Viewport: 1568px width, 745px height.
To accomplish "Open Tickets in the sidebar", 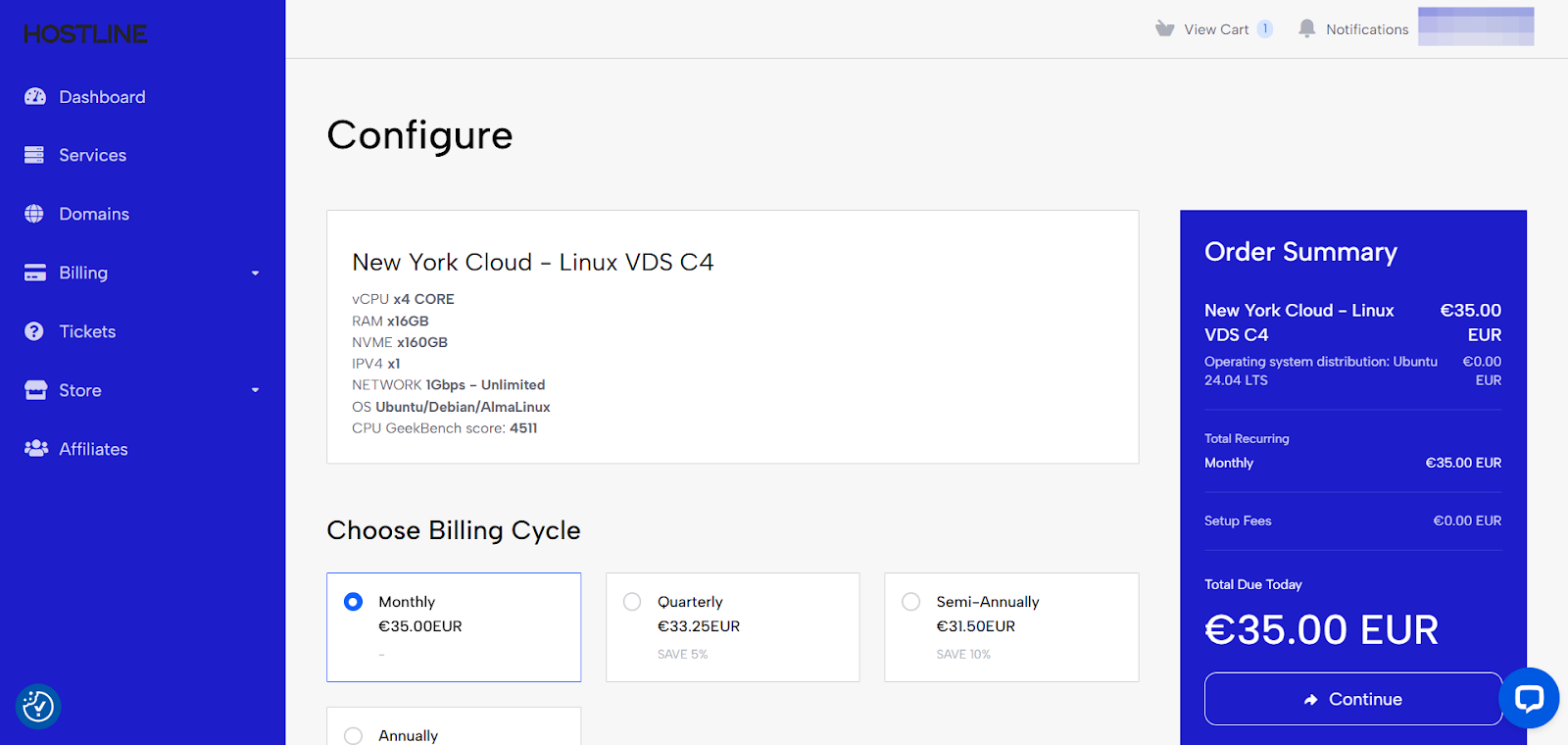I will coord(87,331).
